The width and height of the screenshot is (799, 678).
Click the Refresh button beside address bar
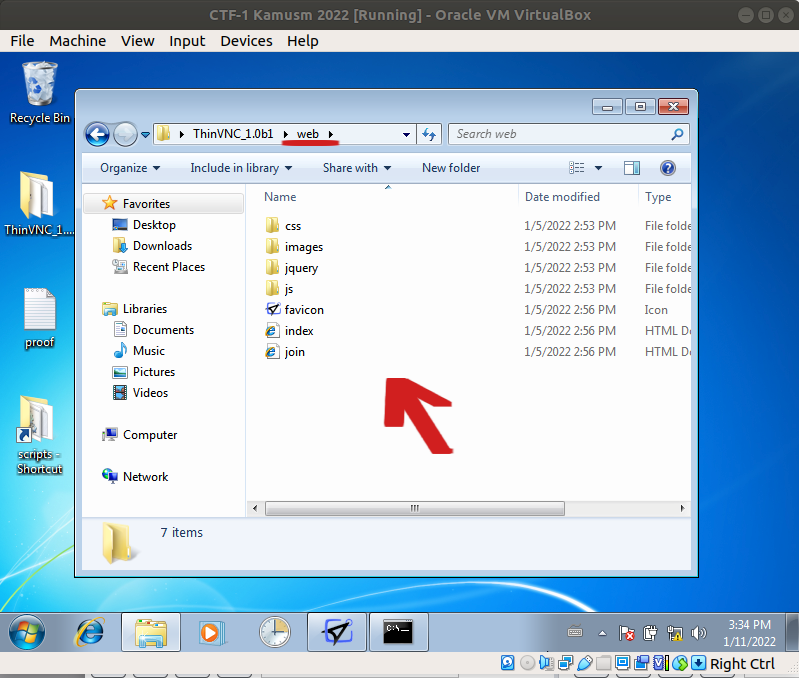coord(429,134)
